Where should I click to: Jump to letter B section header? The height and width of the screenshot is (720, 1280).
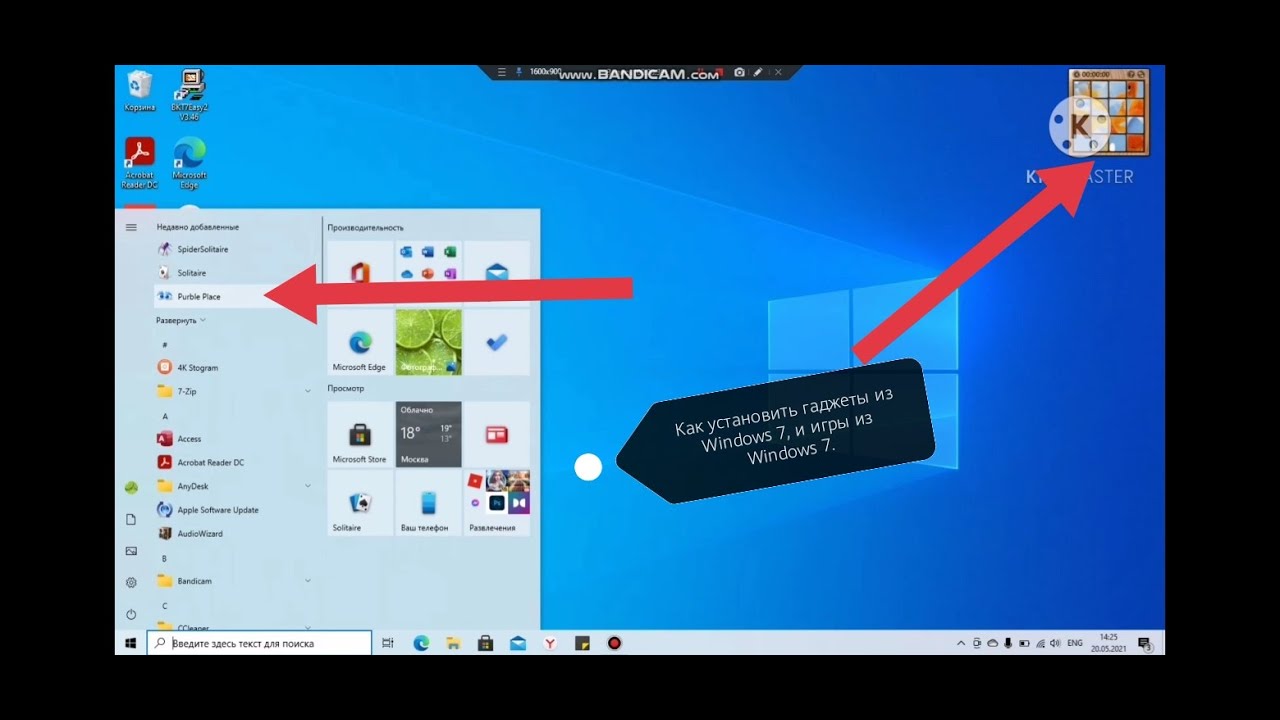tap(165, 557)
